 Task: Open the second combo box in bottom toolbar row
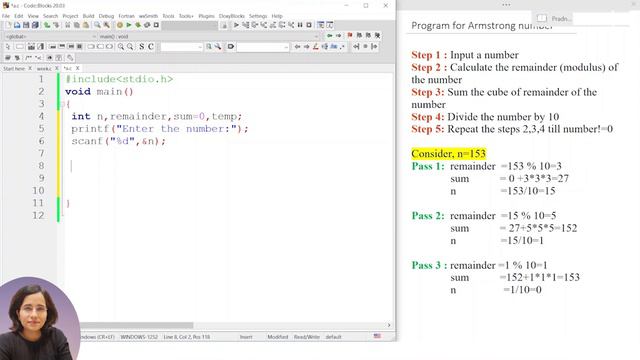(x=262, y=47)
